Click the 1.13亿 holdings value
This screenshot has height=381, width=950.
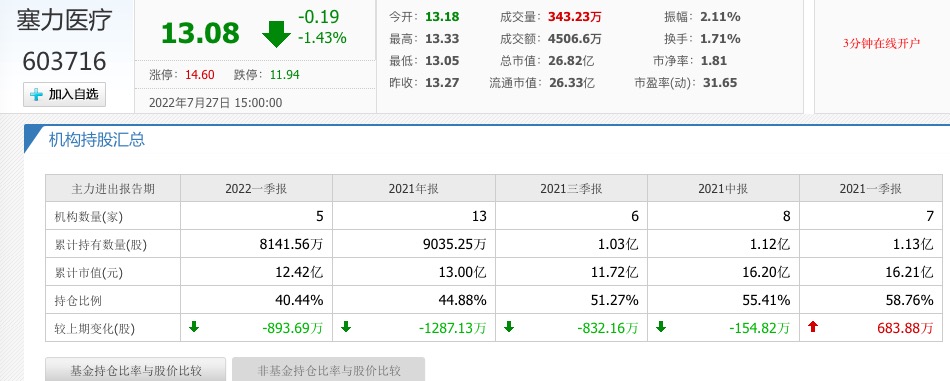click(914, 245)
